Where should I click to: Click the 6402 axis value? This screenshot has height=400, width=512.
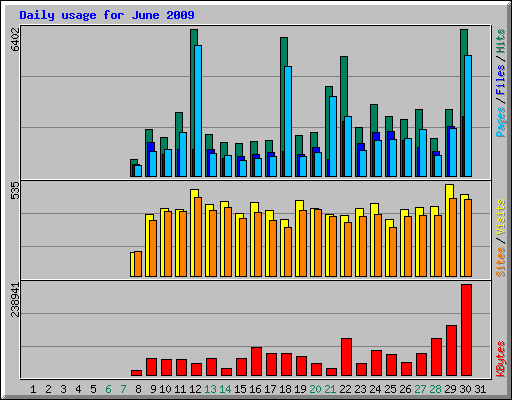coord(15,40)
